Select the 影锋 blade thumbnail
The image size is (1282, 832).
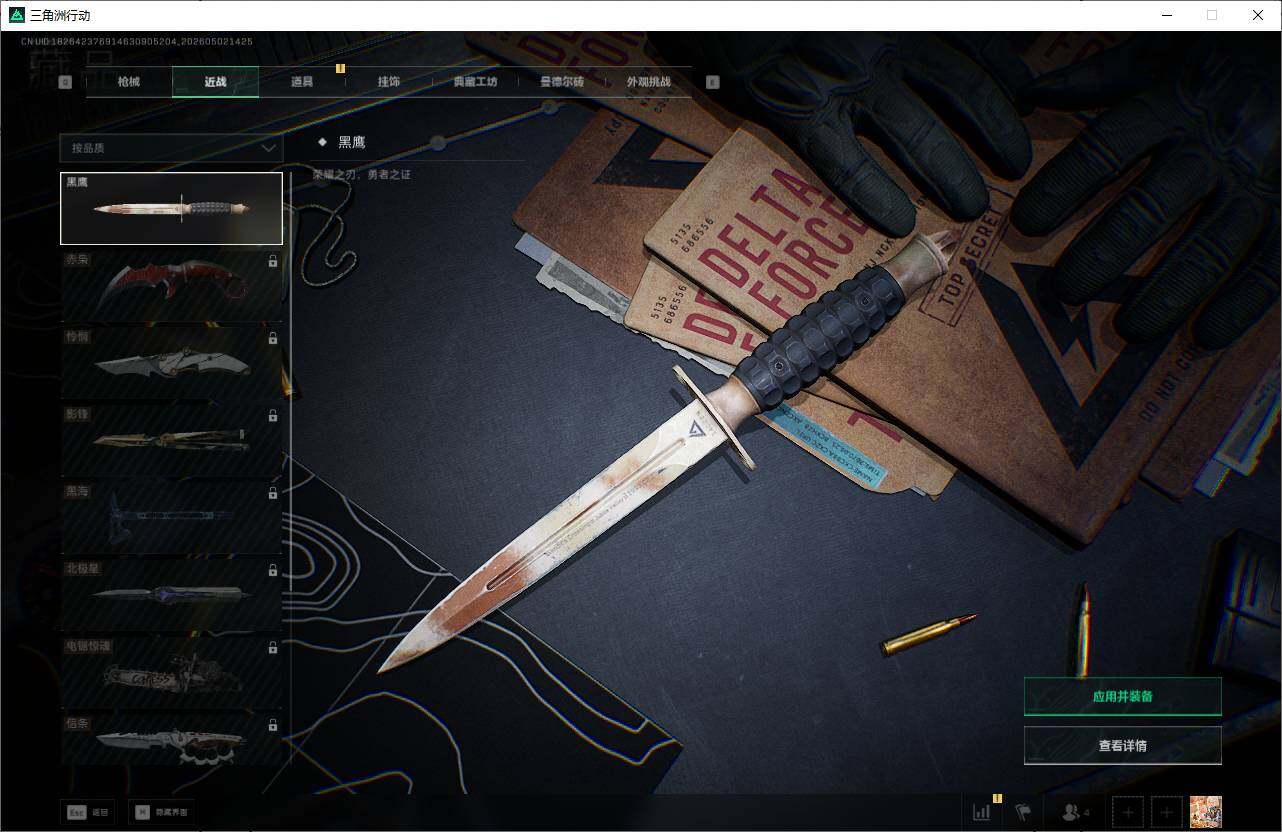pyautogui.click(x=171, y=440)
